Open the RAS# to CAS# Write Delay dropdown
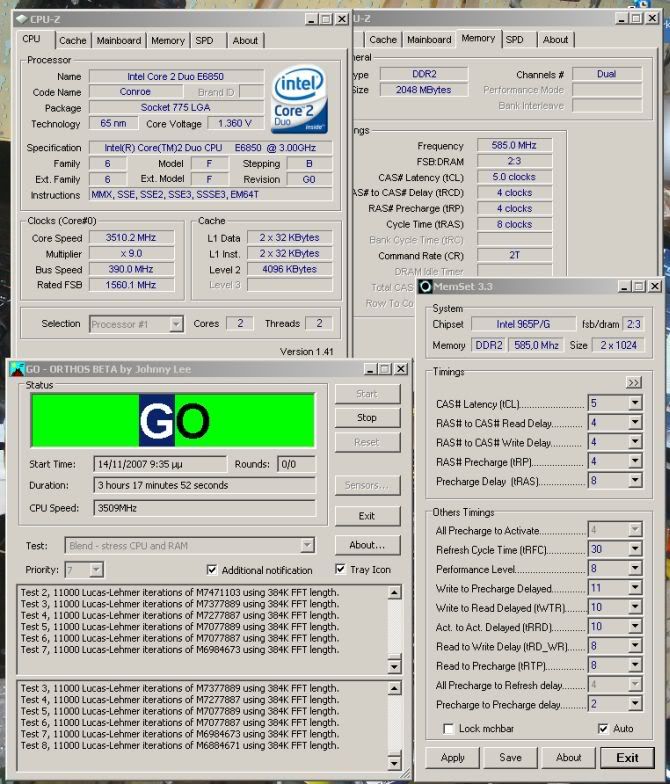Screen dimensions: 670x784 point(634,442)
